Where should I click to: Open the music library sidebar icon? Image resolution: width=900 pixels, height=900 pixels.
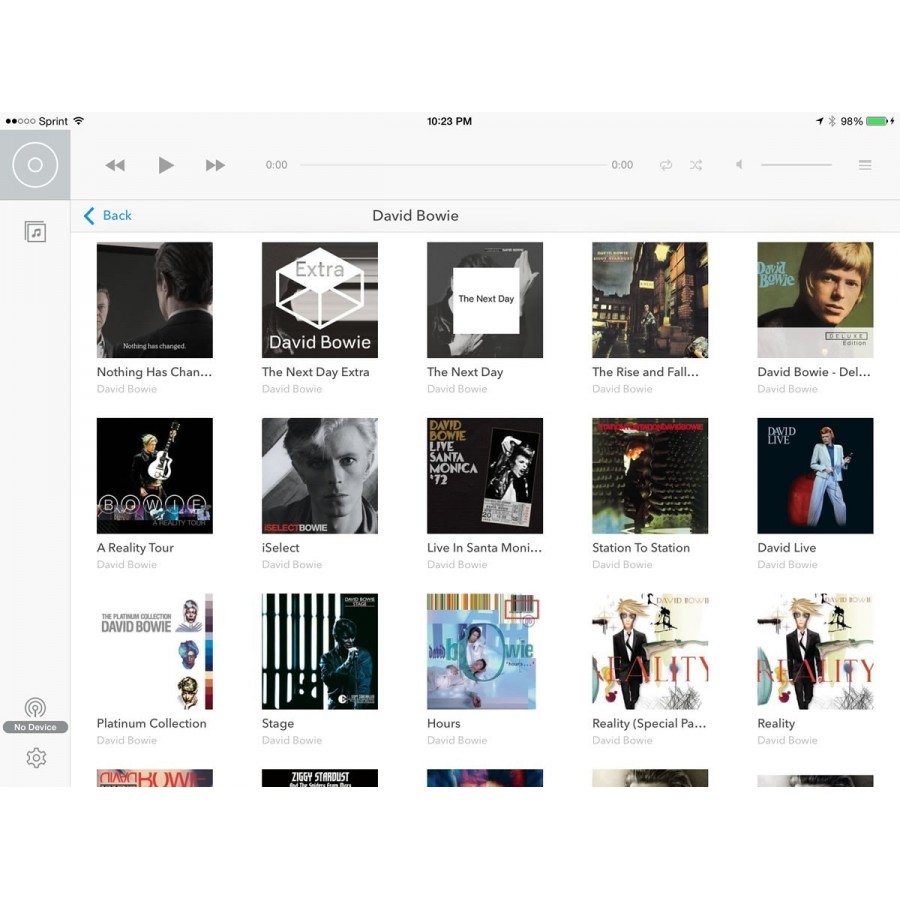pyautogui.click(x=36, y=232)
